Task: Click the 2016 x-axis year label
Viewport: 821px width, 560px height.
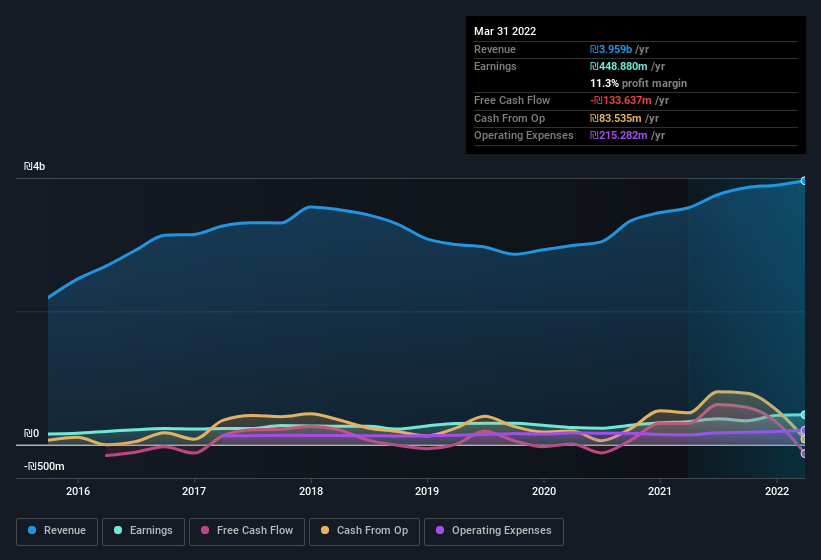Action: point(78,491)
